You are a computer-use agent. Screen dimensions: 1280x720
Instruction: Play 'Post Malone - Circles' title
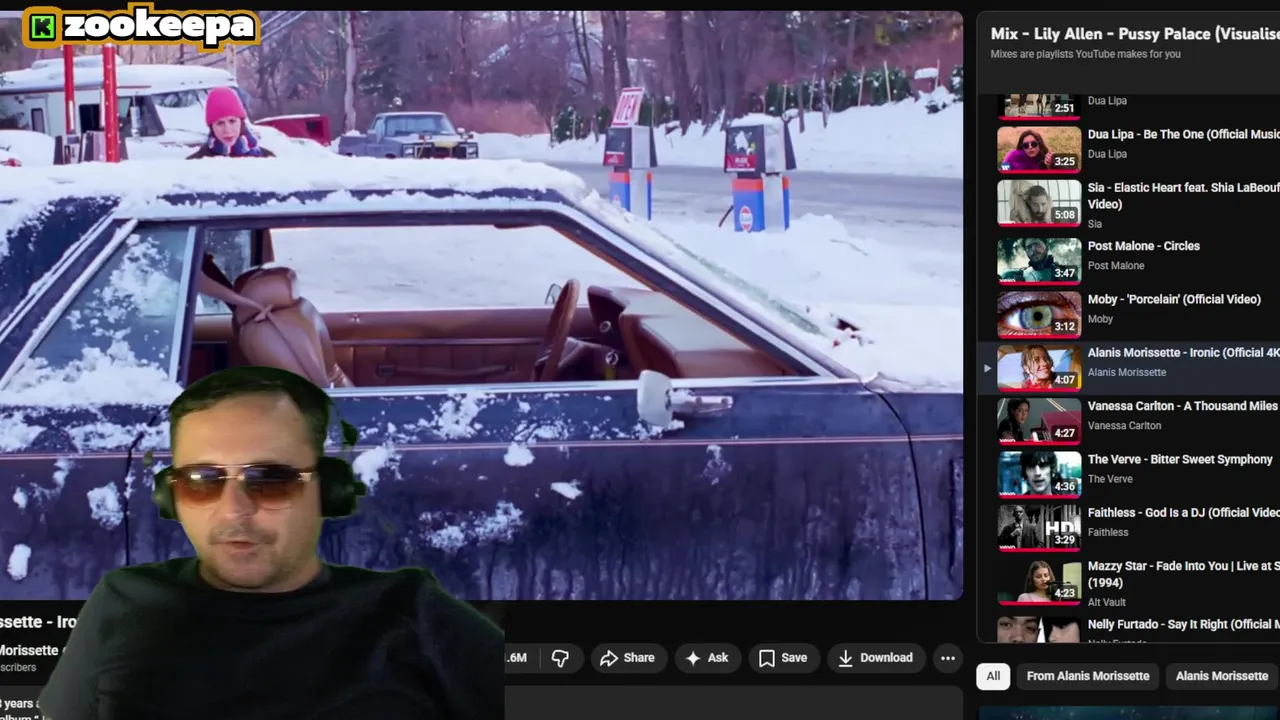(1143, 246)
